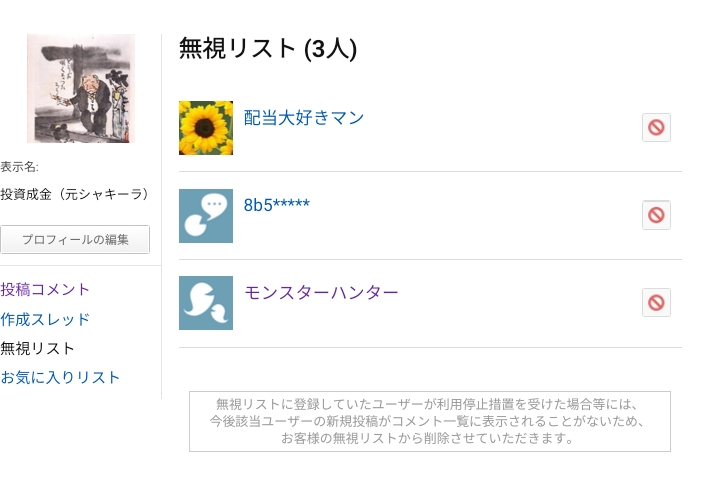This screenshot has height=486, width=722.
Task: Click the unblock icon beside 8b5*****
Action: tap(656, 215)
